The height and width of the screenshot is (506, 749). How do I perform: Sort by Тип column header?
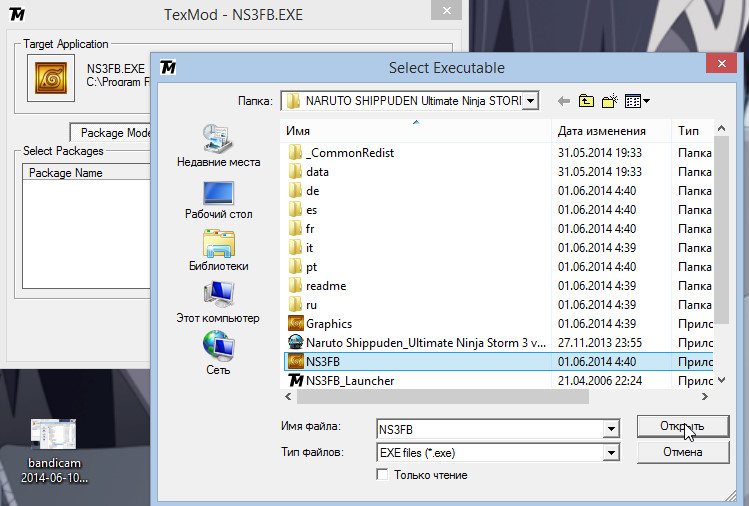click(x=692, y=131)
